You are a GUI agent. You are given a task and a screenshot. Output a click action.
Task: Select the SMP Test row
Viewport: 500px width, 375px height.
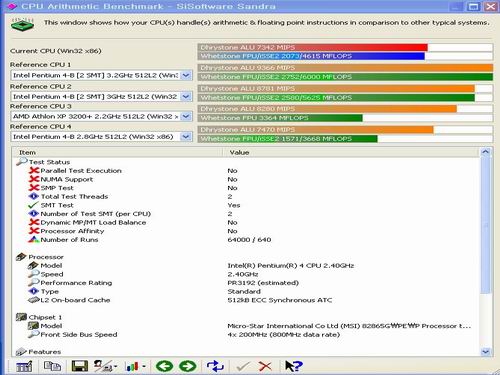pos(246,188)
